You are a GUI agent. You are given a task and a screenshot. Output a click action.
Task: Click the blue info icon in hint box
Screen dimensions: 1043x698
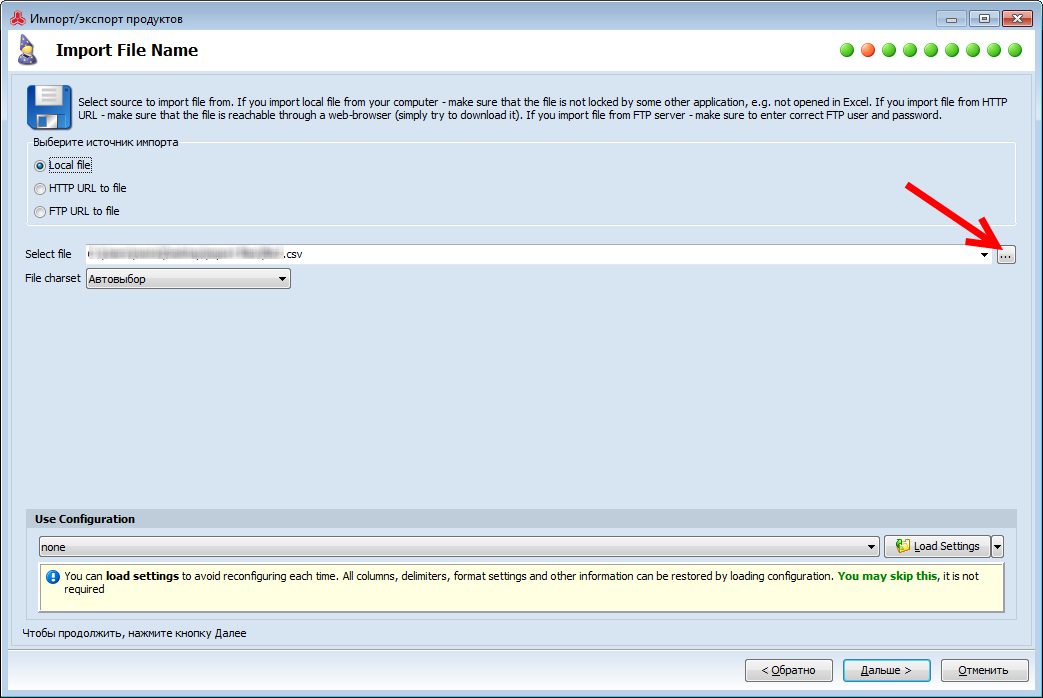[x=53, y=577]
